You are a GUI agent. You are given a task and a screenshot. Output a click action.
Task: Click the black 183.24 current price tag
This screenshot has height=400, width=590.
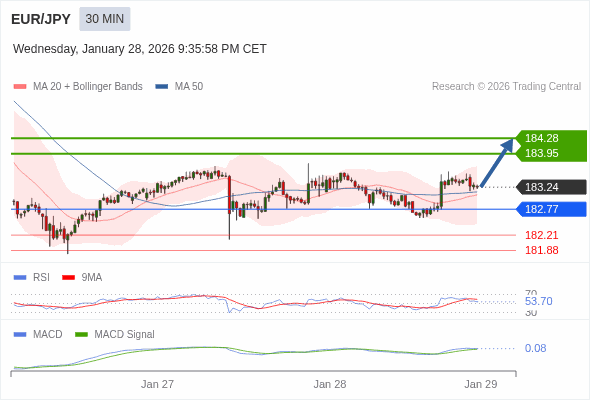[551, 187]
